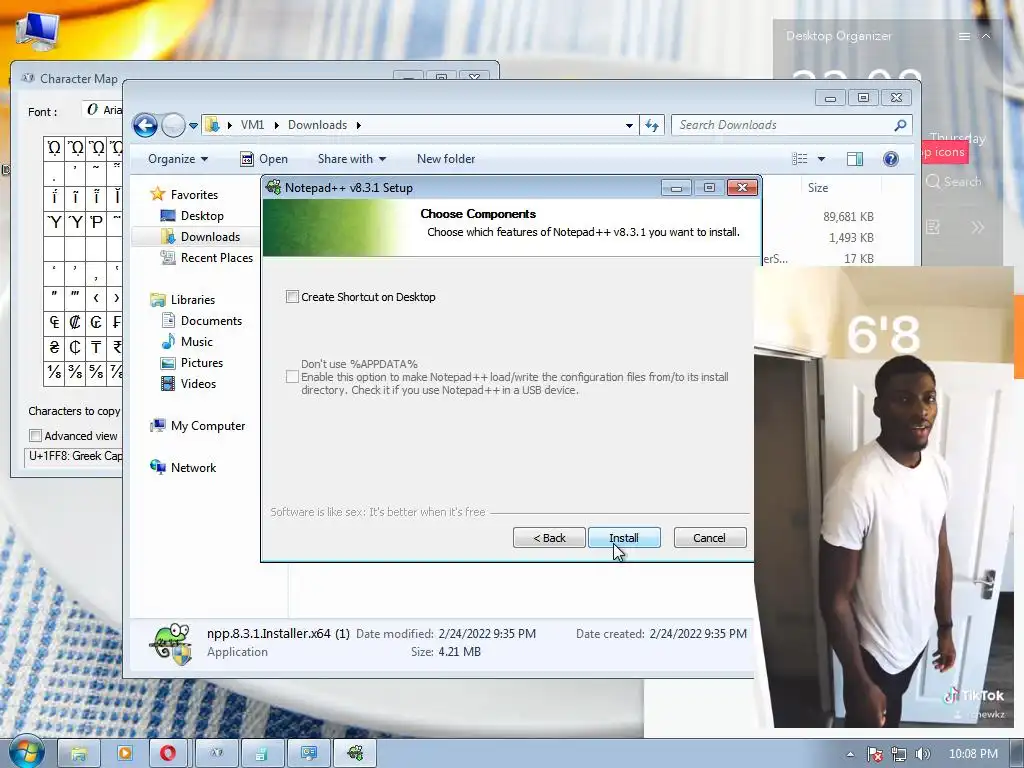The width and height of the screenshot is (1024, 768).
Task: Expand the view options dropdown arrow
Action: (822, 159)
